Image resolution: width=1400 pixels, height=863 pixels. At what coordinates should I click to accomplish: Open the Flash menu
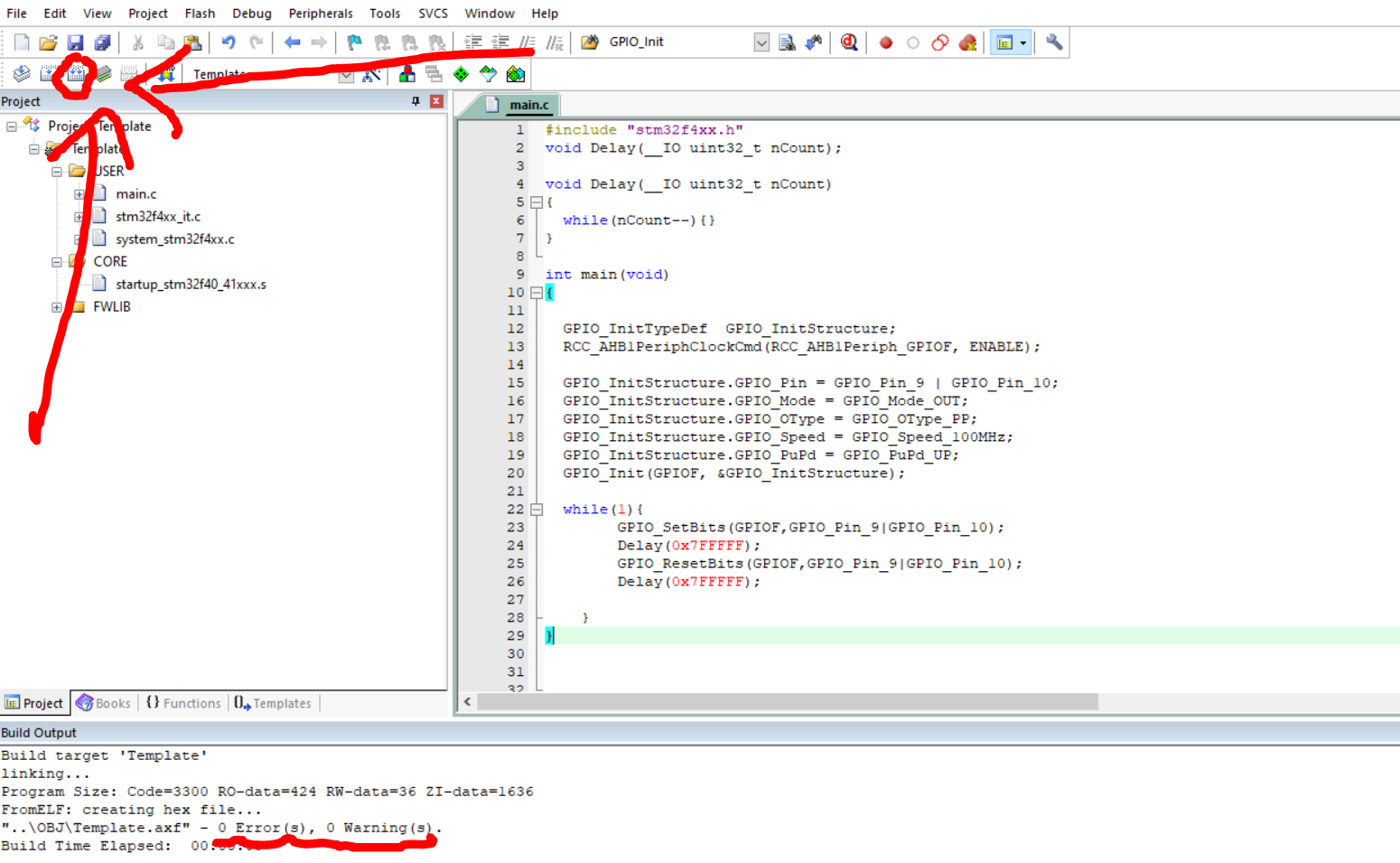[x=200, y=14]
